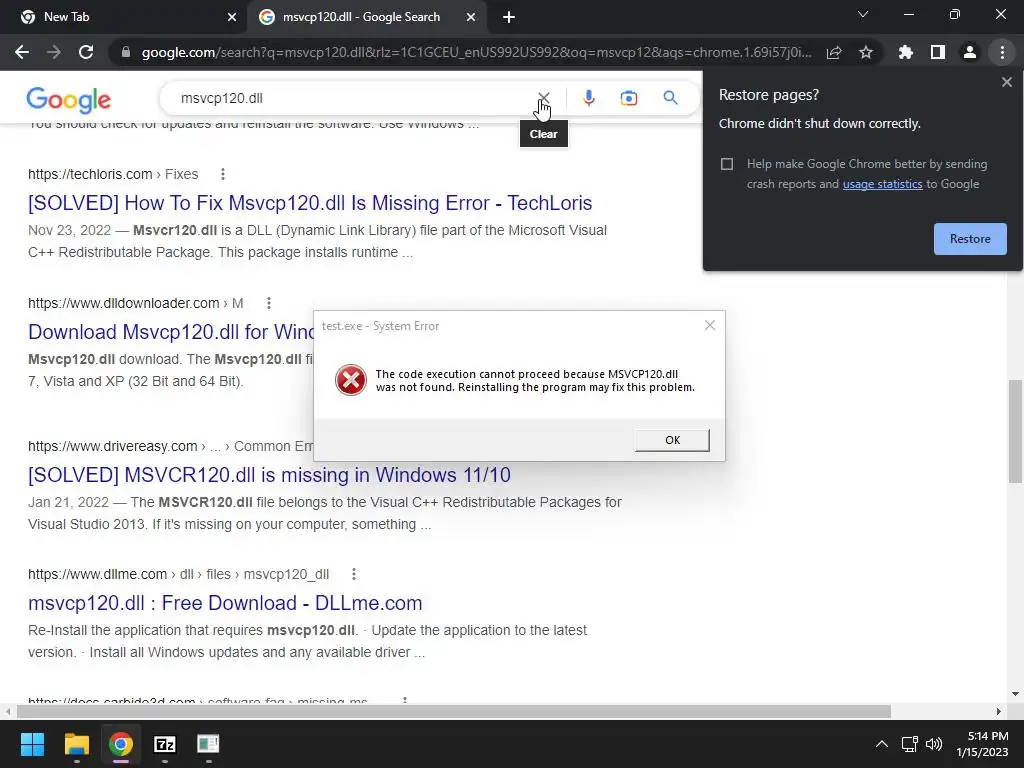Open a new browser tab
The height and width of the screenshot is (768, 1024).
[x=509, y=17]
